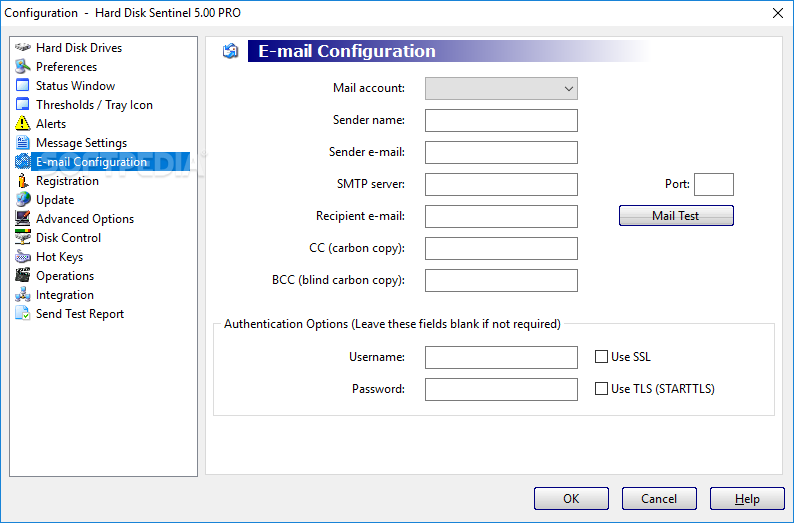
Task: Click the Recipient e-mail field
Action: 501,216
